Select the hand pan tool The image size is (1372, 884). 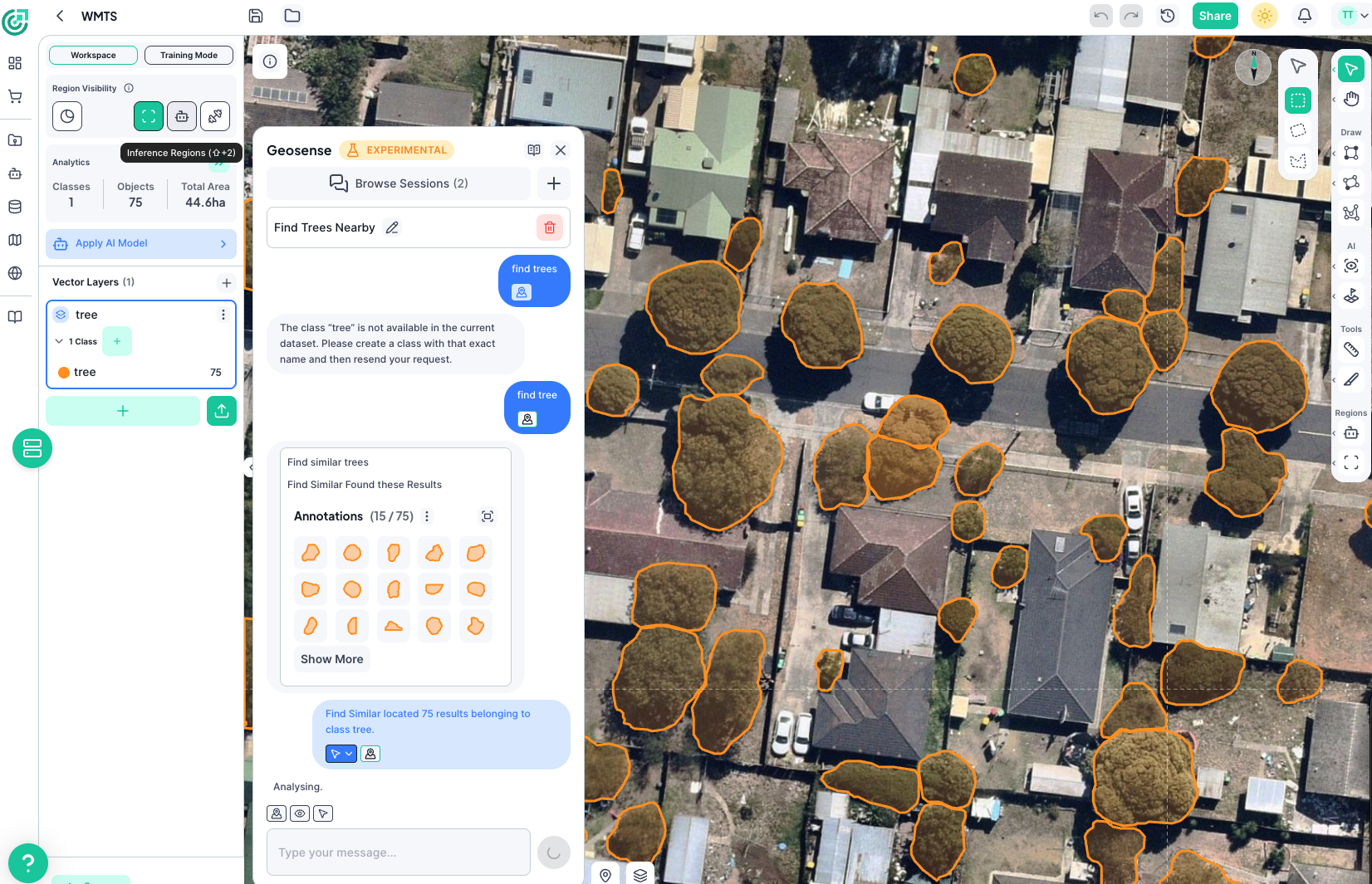[x=1351, y=100]
